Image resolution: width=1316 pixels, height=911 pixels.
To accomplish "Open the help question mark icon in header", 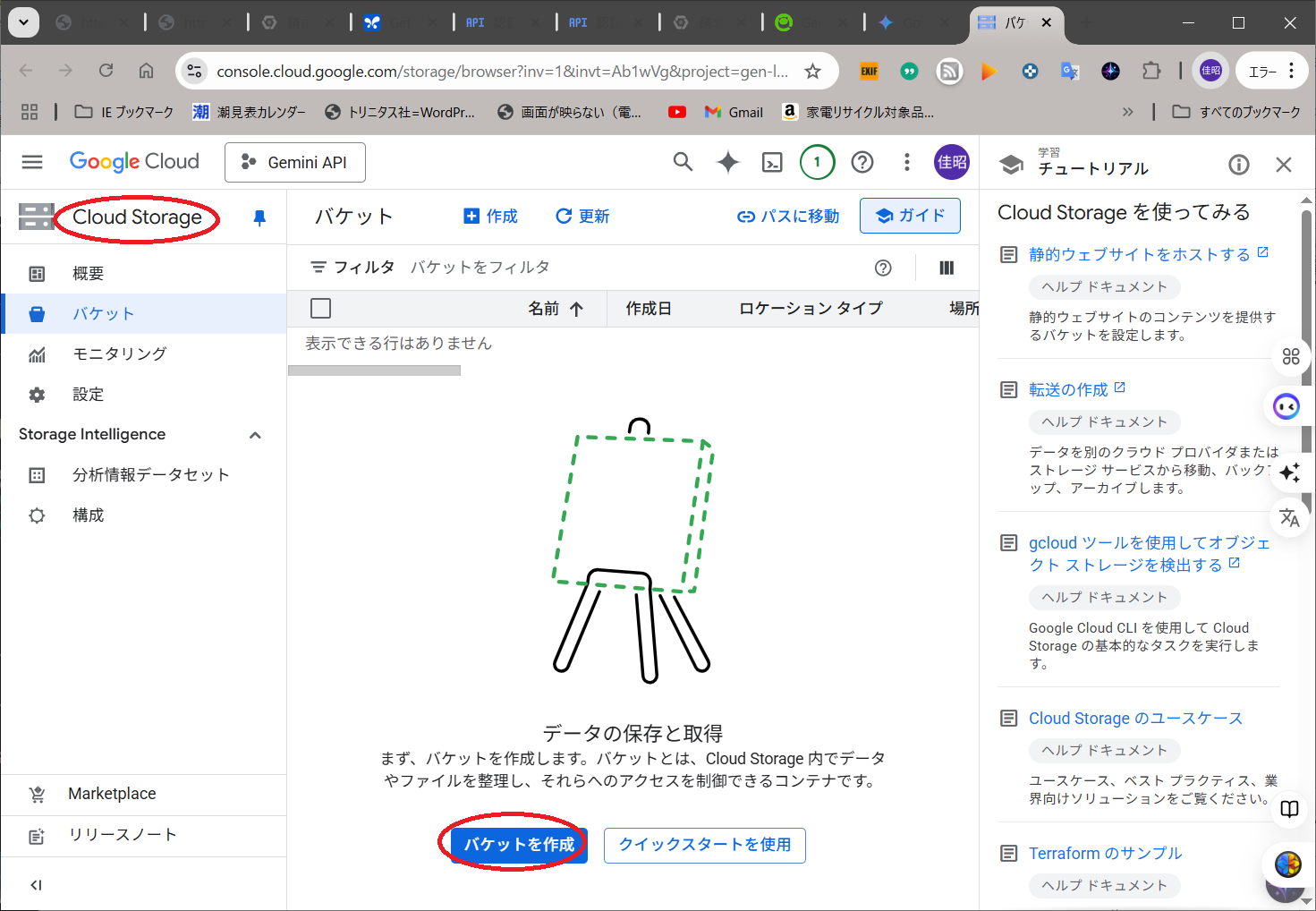I will coord(862,162).
